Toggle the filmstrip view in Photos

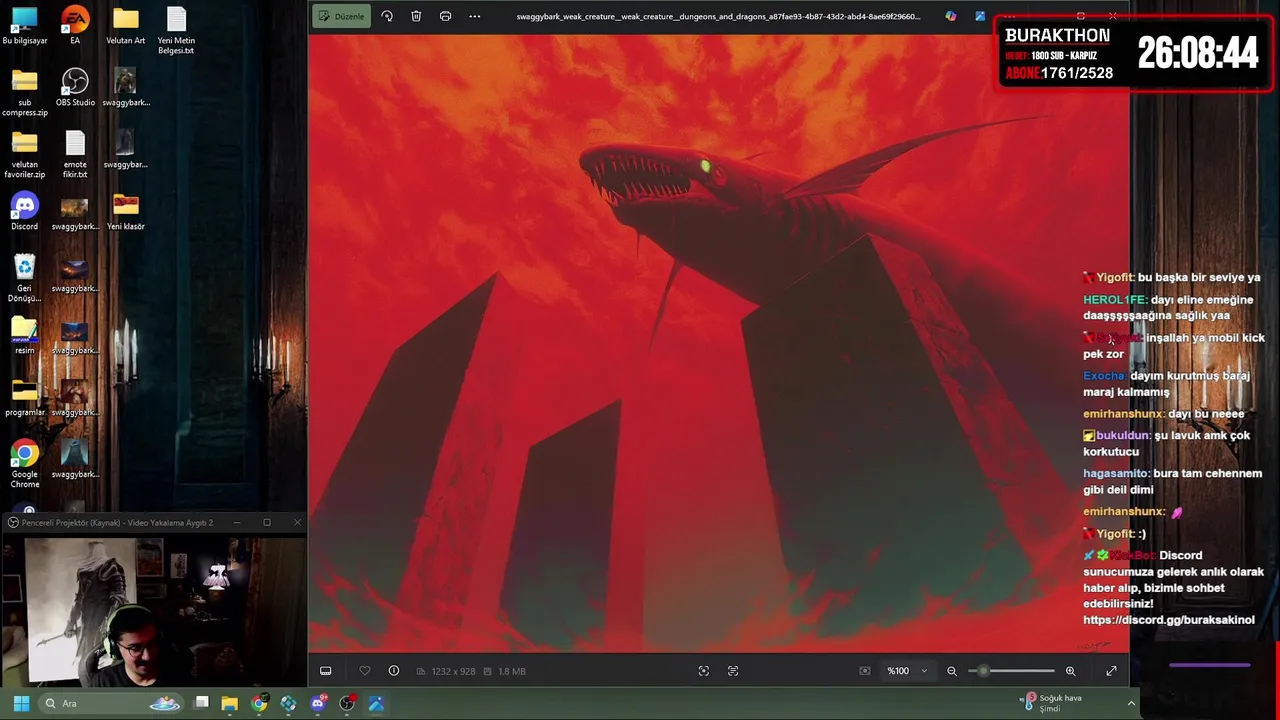325,671
